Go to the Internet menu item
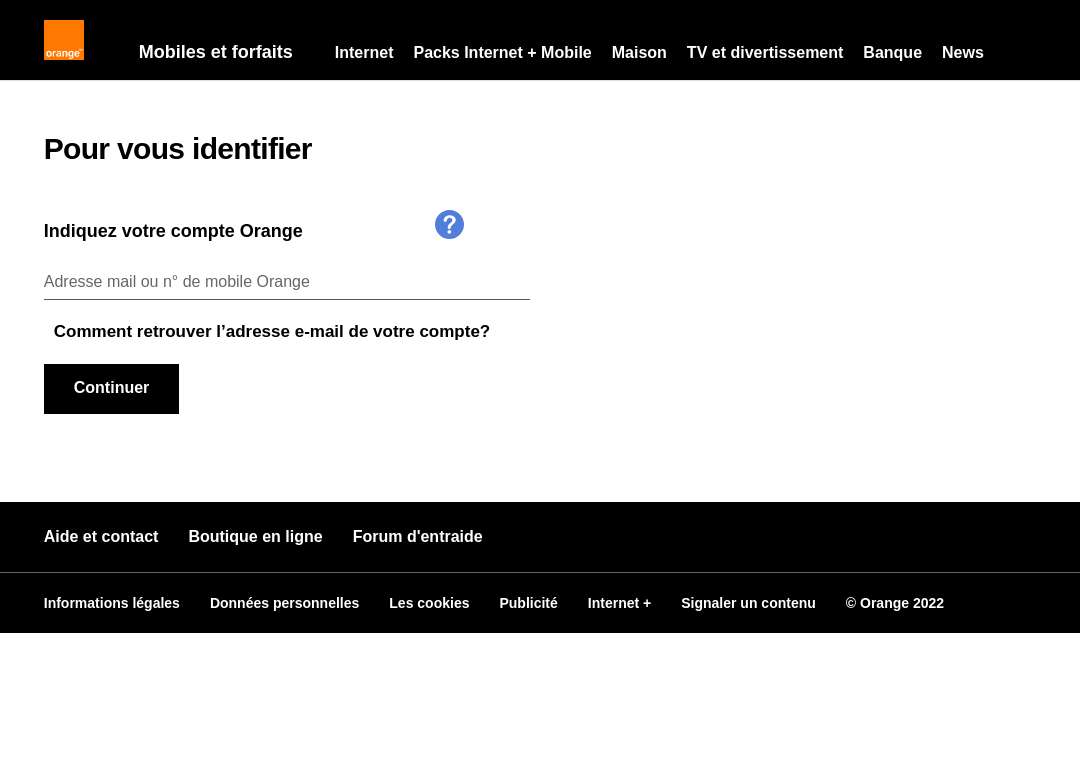 tap(364, 53)
